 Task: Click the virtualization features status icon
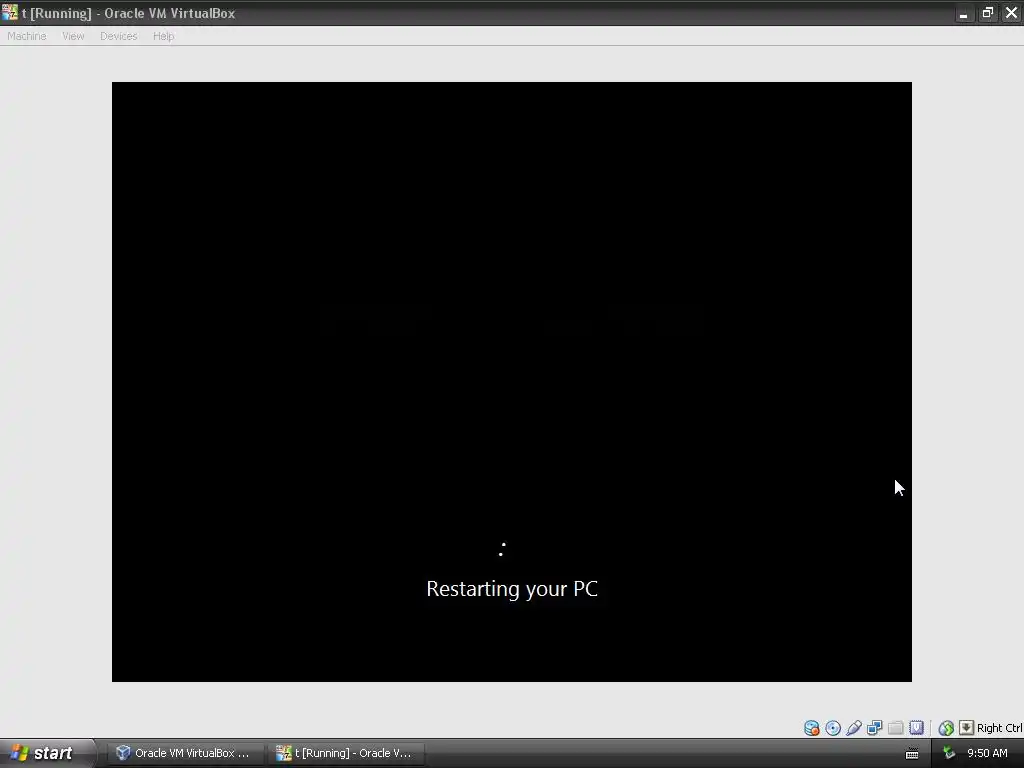pyautogui.click(x=916, y=728)
